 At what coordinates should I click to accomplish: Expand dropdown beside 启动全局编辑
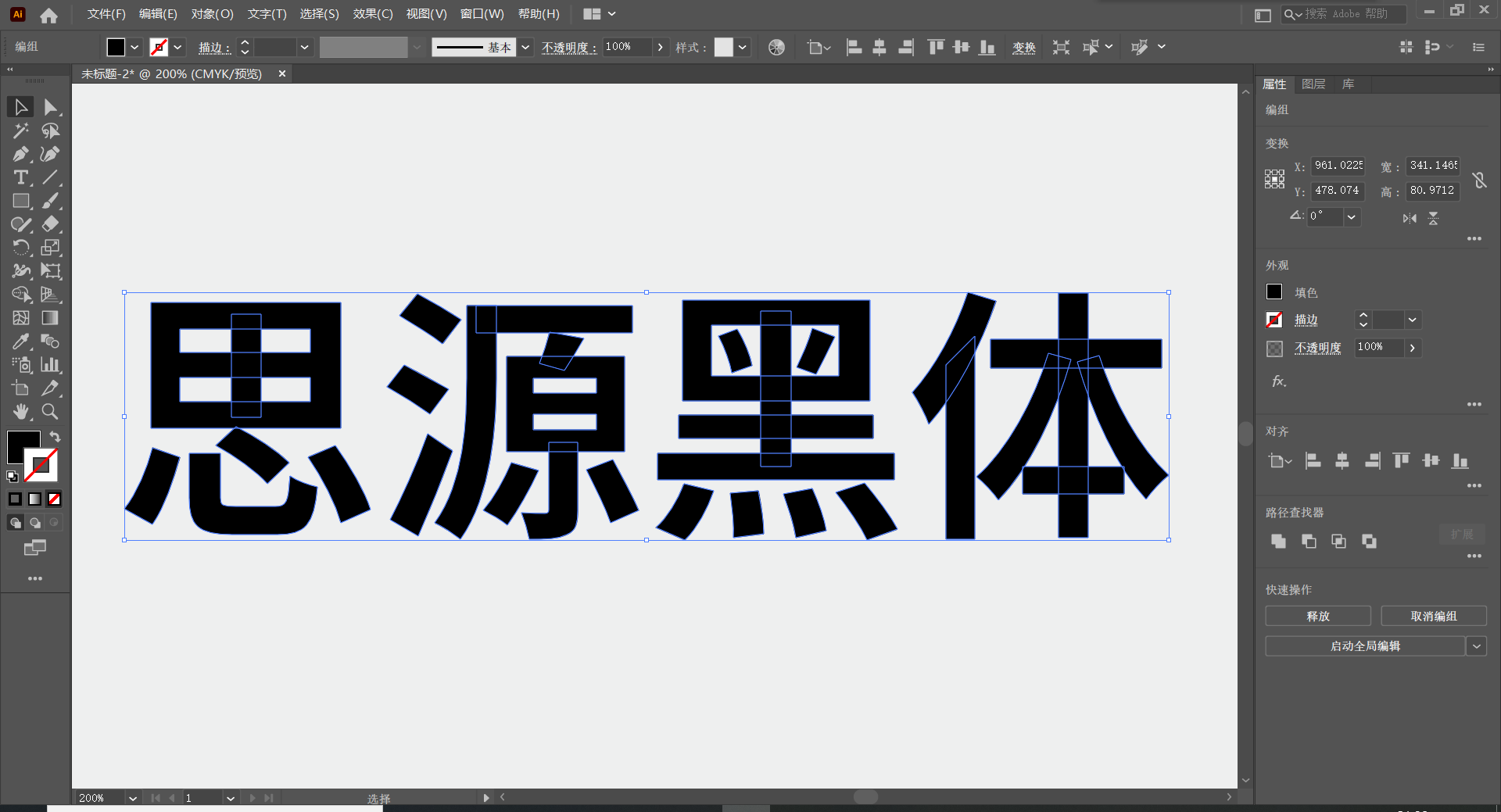[x=1476, y=646]
